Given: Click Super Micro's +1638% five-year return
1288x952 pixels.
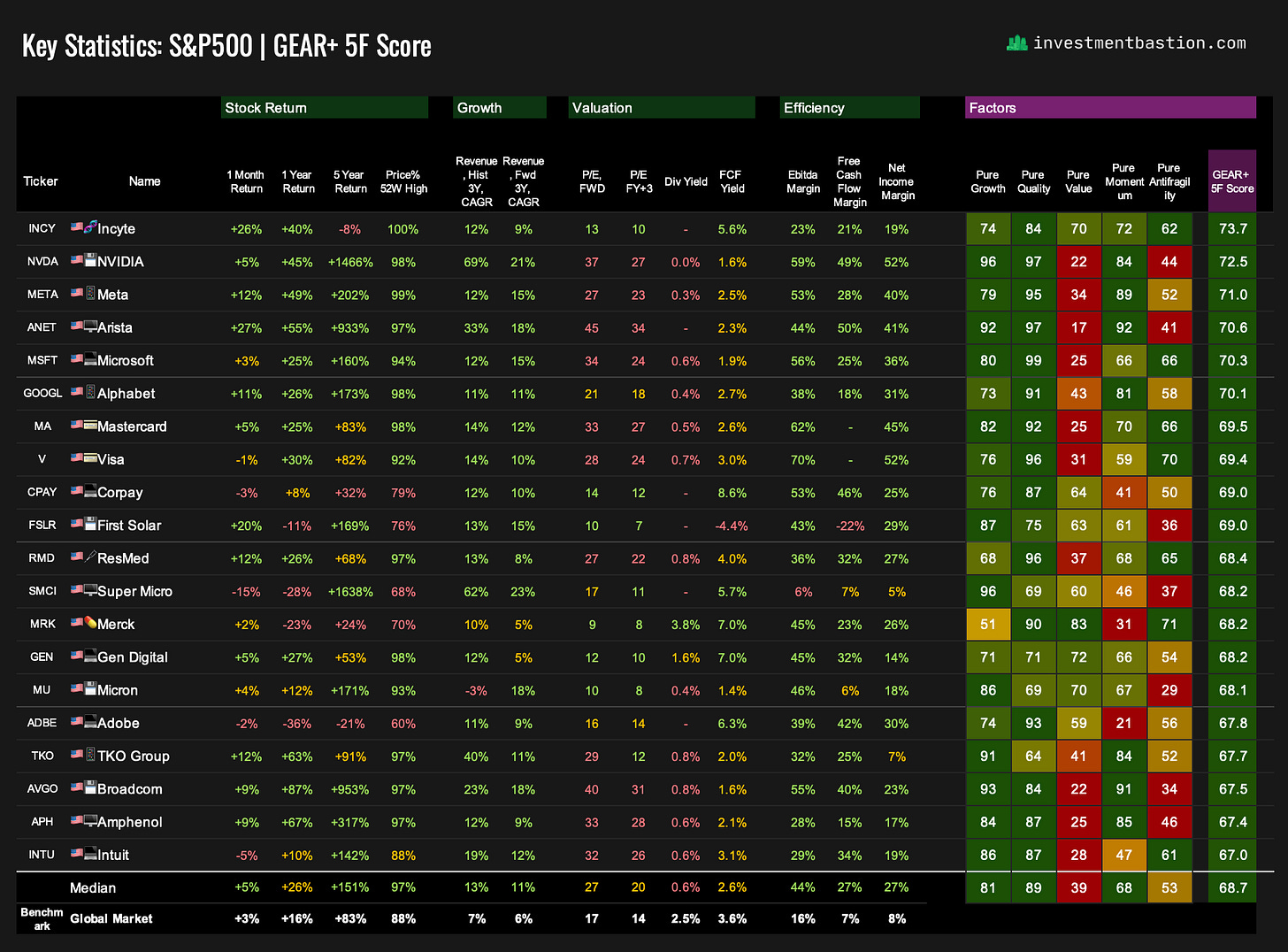Looking at the screenshot, I should click(x=350, y=591).
